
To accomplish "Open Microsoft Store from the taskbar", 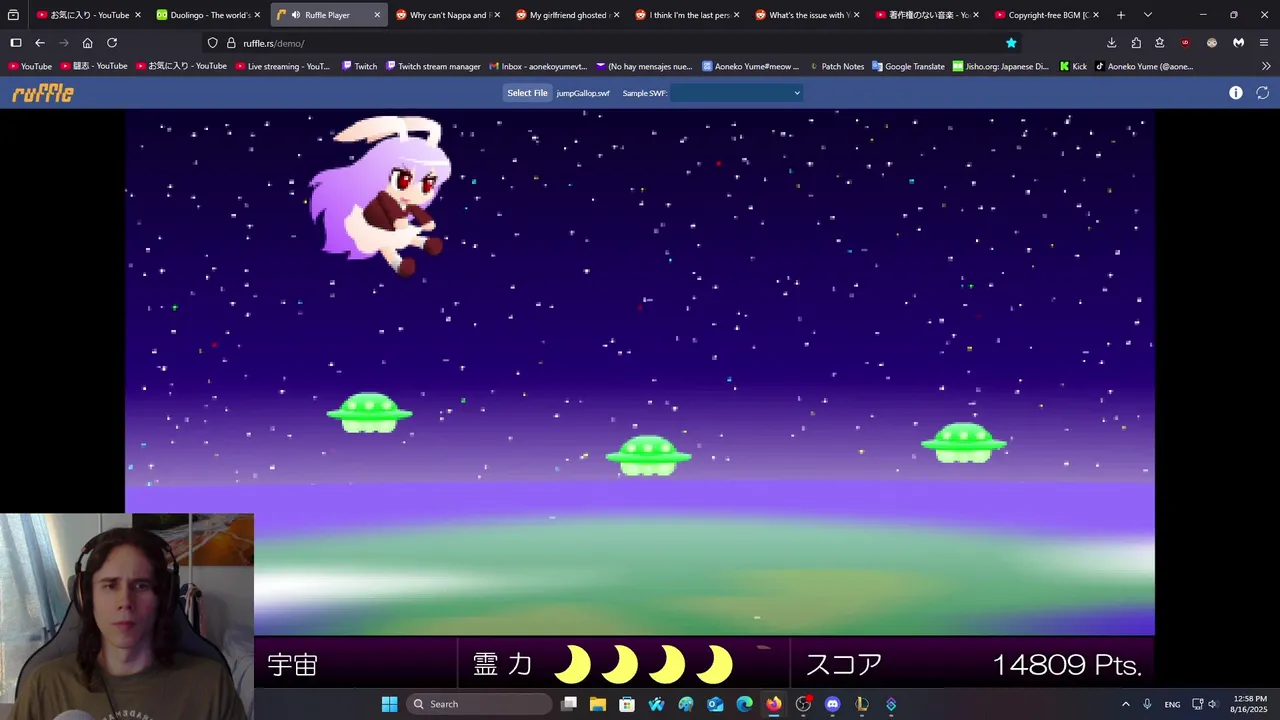I will pos(627,704).
